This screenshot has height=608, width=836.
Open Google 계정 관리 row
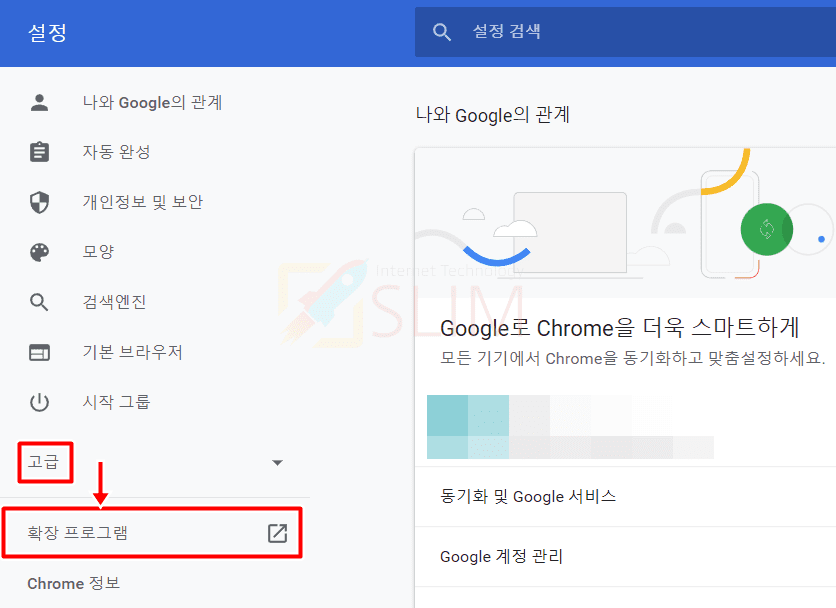[625, 557]
